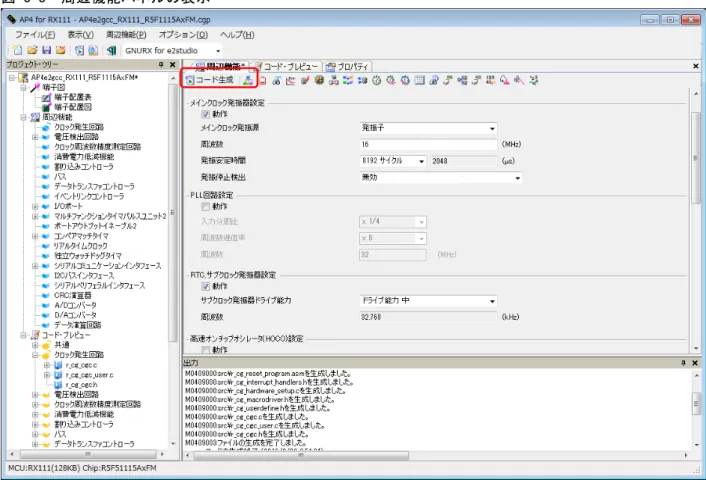Close the 出力 output panel

click(x=695, y=362)
